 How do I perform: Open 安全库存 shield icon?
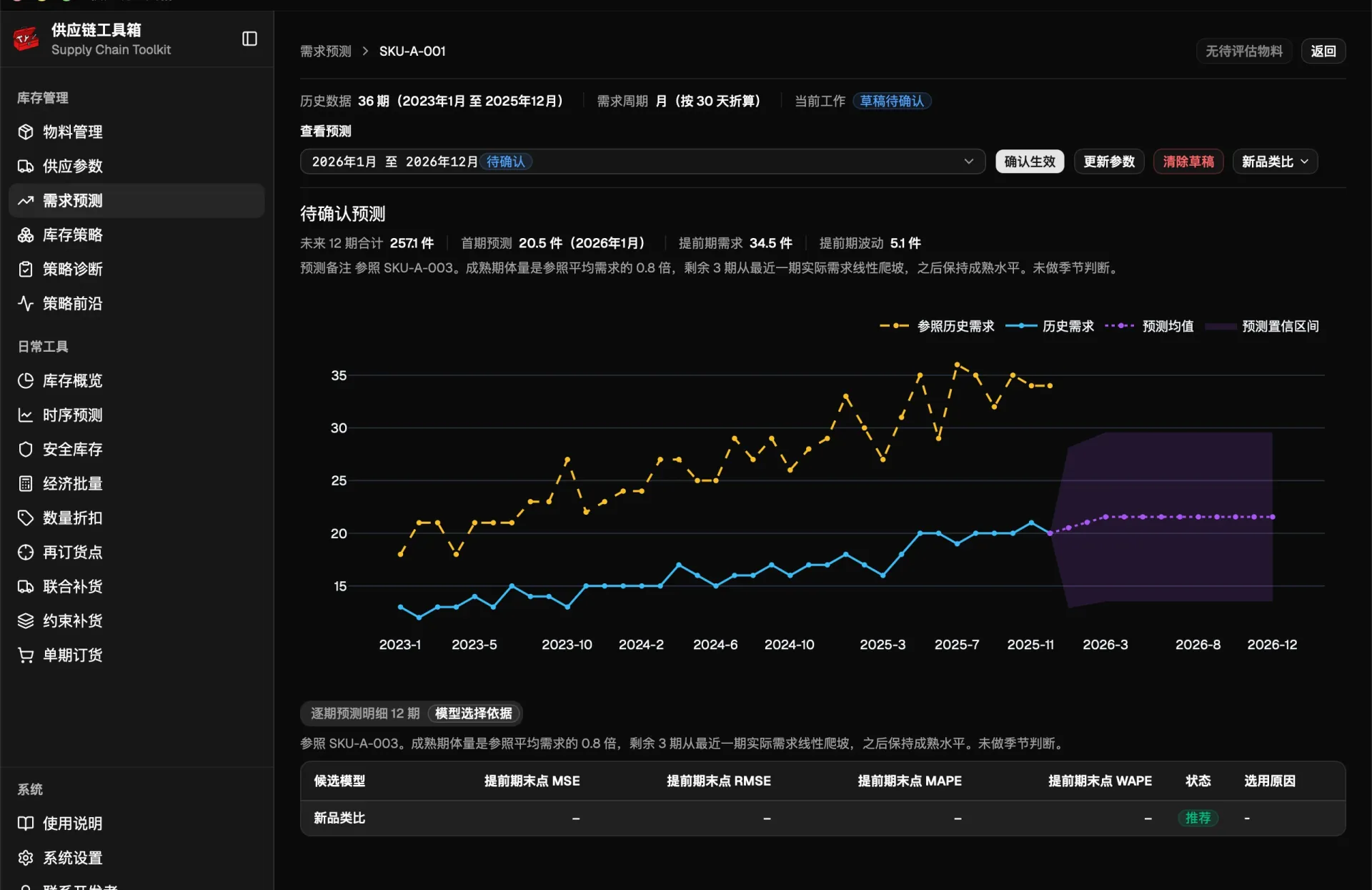tap(26, 449)
